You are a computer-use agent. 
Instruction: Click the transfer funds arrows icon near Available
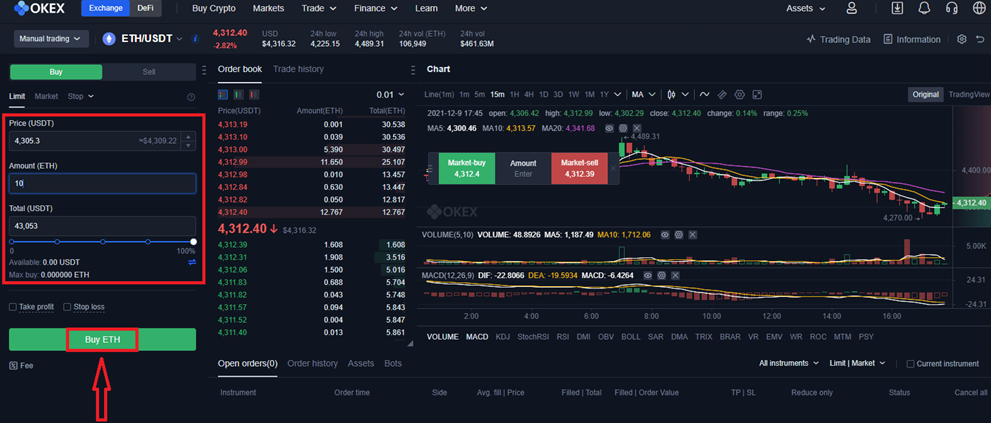192,262
